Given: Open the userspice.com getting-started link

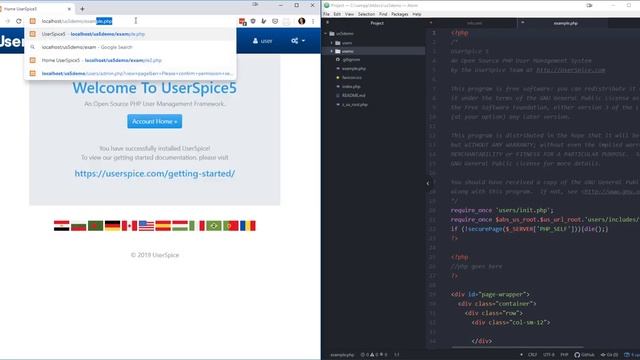Looking at the screenshot, I should [x=155, y=173].
